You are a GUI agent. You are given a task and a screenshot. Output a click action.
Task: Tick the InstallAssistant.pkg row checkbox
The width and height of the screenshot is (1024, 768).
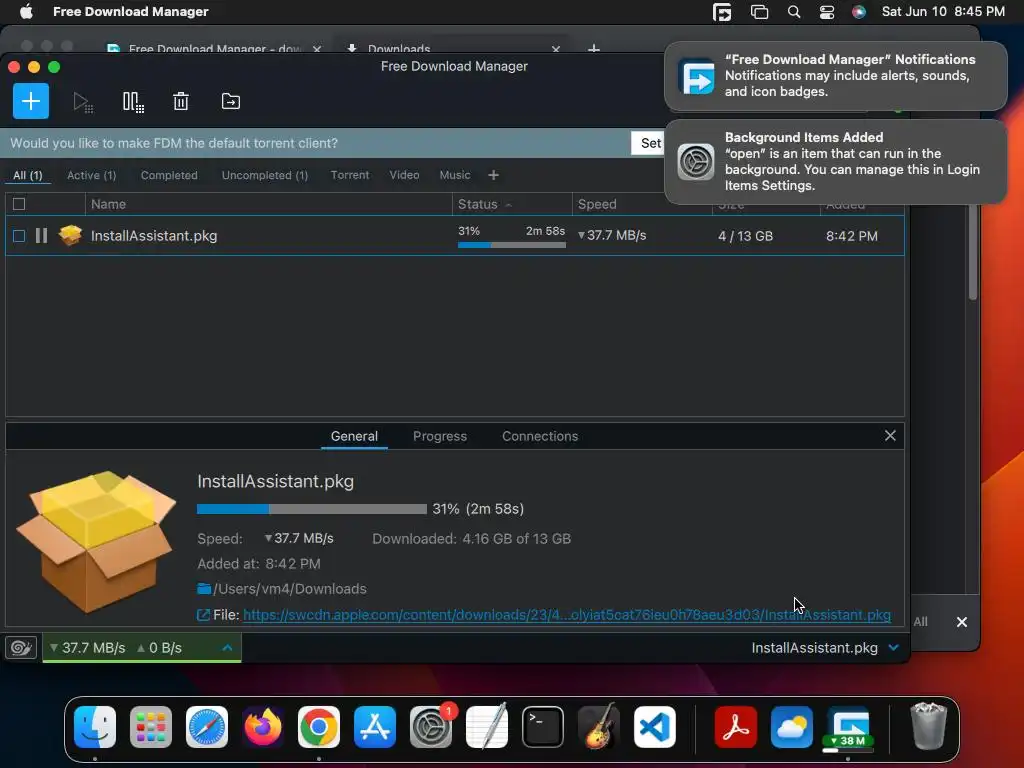click(x=19, y=236)
